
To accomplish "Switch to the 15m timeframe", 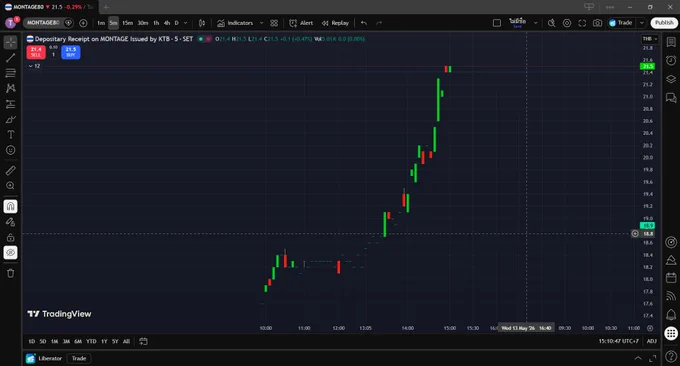I will click(128, 23).
